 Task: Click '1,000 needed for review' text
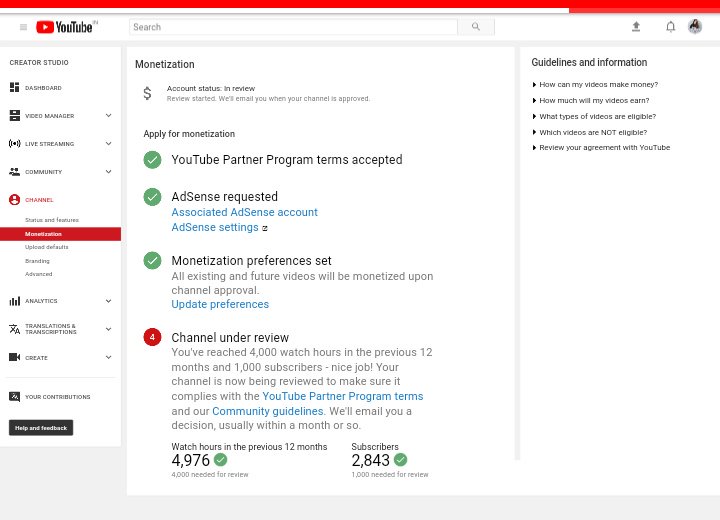390,475
